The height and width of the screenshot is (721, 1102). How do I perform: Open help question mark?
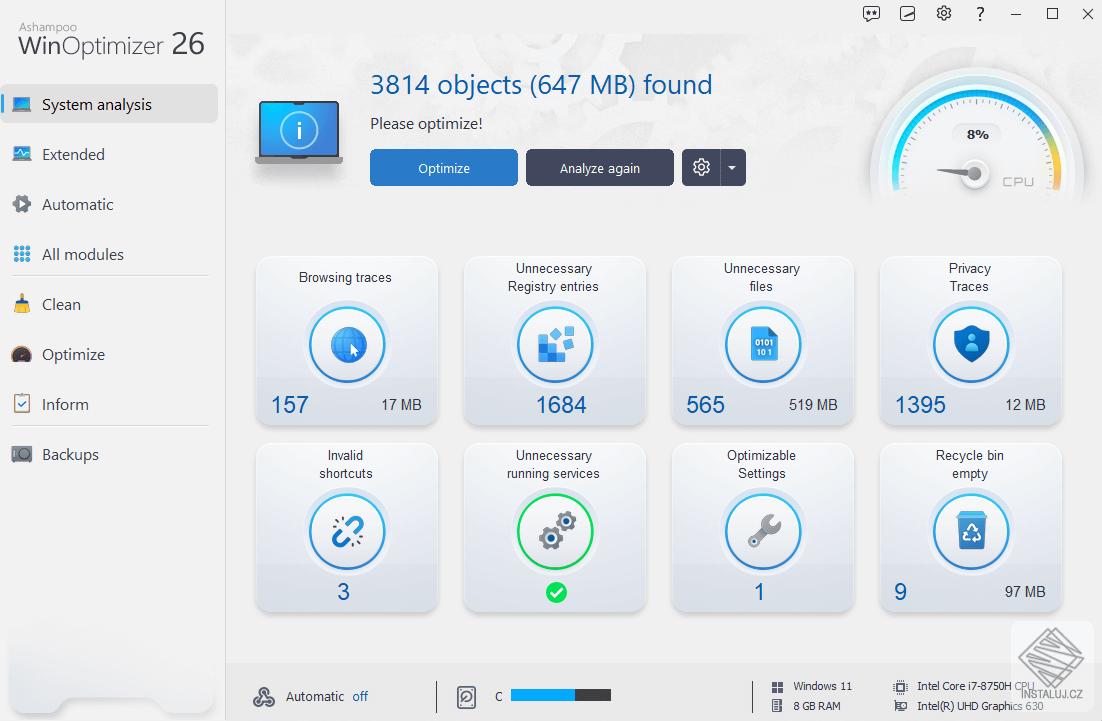coord(980,14)
